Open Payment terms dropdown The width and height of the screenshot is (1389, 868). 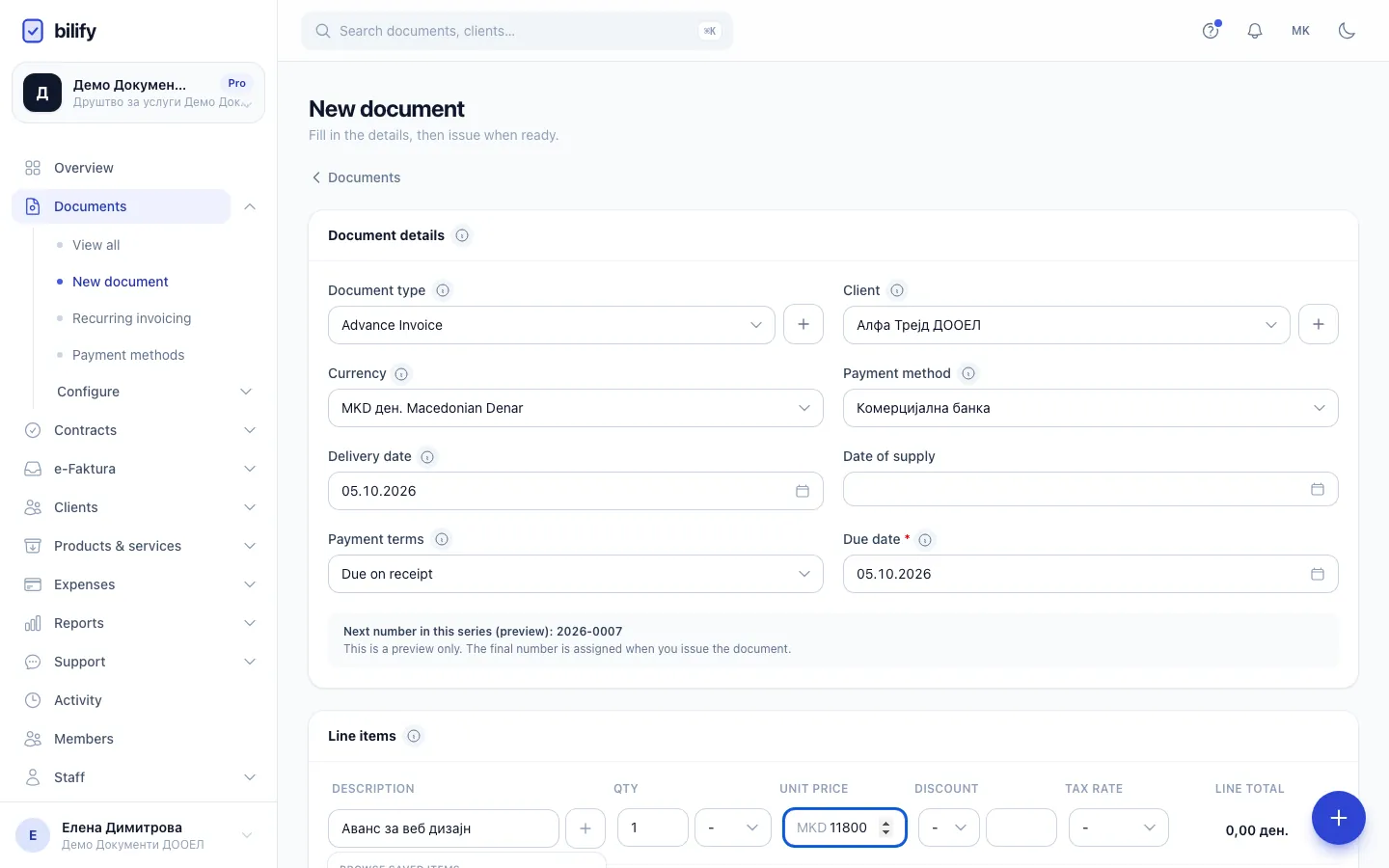pos(576,574)
